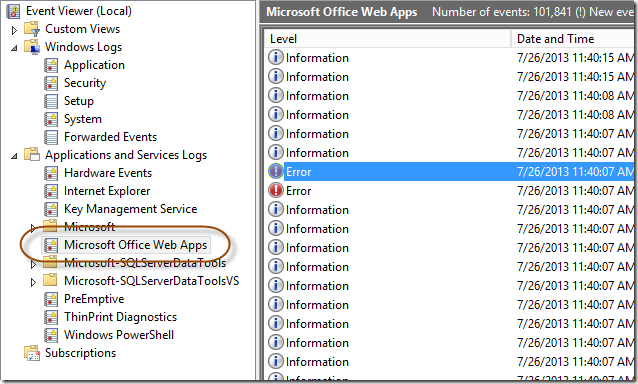
Task: Click the Applications and Services Logs folder icon
Action: [x=32, y=155]
